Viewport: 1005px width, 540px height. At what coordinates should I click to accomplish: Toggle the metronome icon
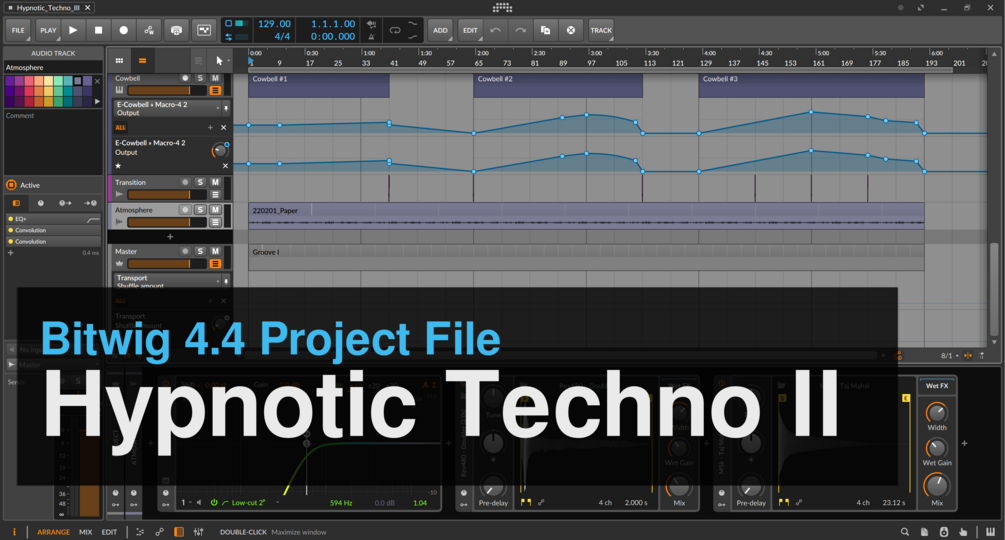coord(371,37)
